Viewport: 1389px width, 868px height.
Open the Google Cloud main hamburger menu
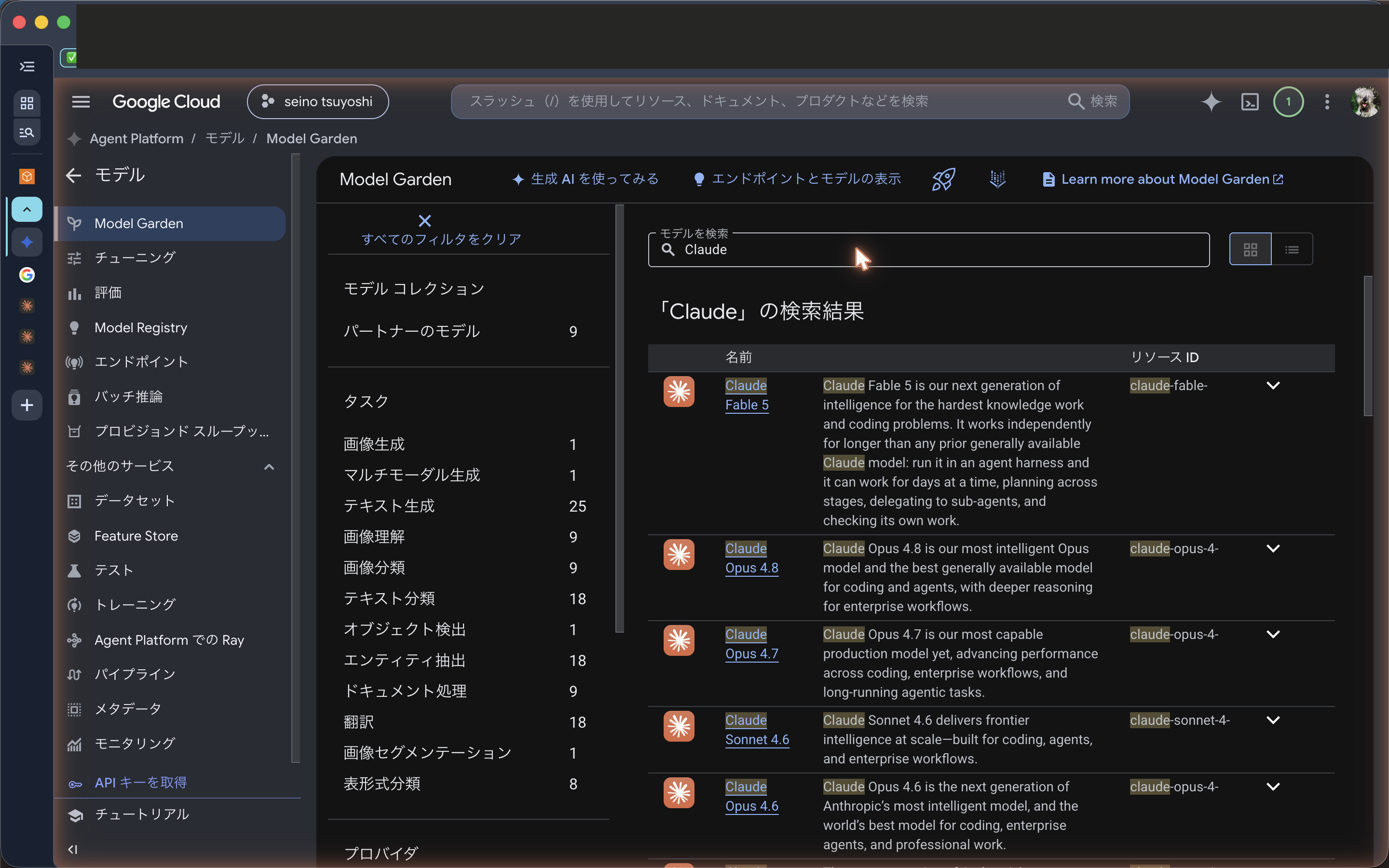(x=81, y=102)
